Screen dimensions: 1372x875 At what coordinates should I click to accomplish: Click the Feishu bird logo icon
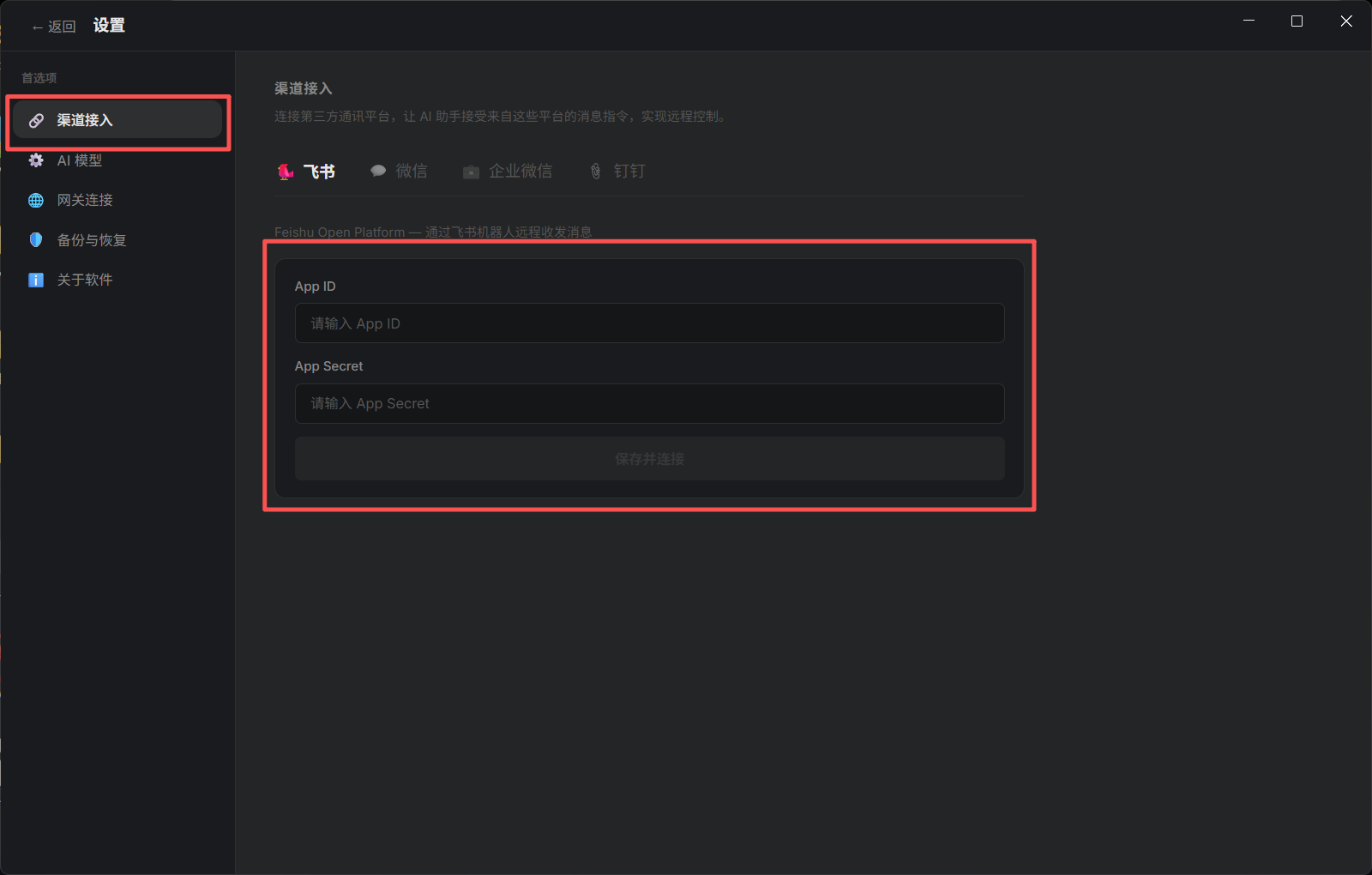(286, 172)
